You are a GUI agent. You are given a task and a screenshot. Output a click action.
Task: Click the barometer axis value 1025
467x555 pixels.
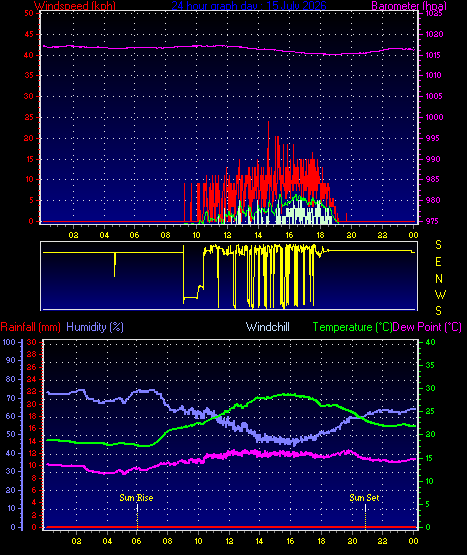pos(434,13)
